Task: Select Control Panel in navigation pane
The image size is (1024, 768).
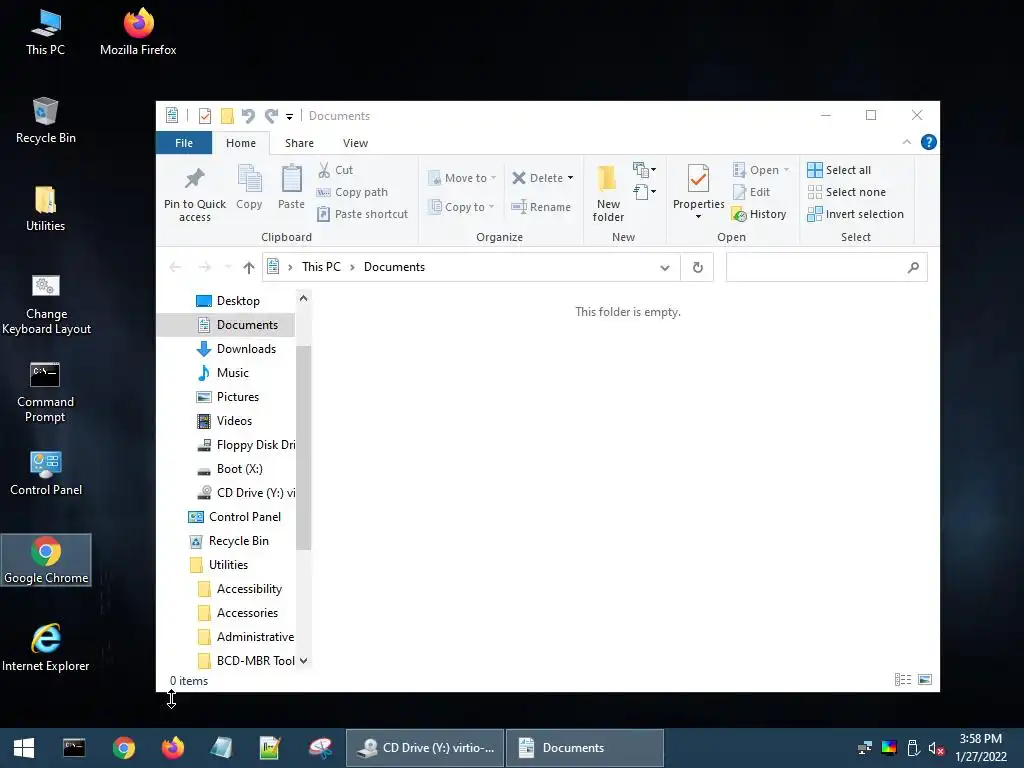Action: [234, 517]
